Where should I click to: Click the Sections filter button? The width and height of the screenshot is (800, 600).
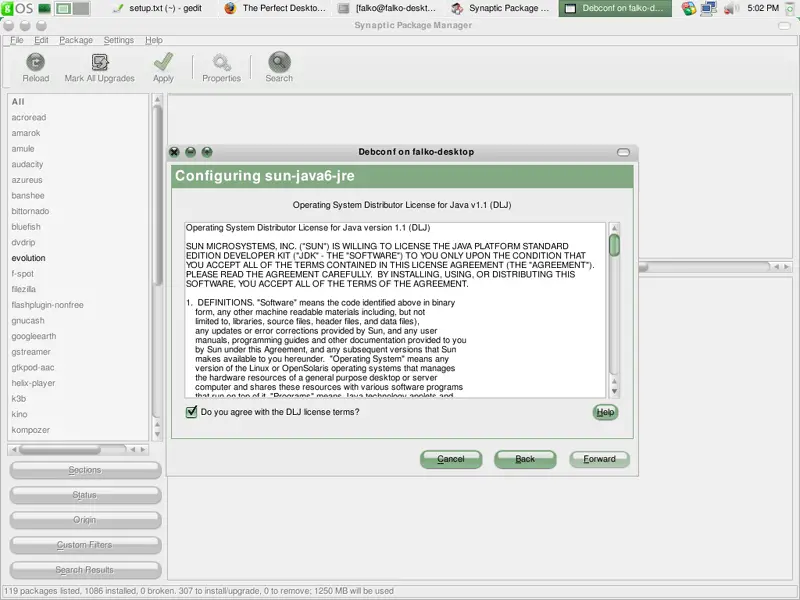click(85, 470)
